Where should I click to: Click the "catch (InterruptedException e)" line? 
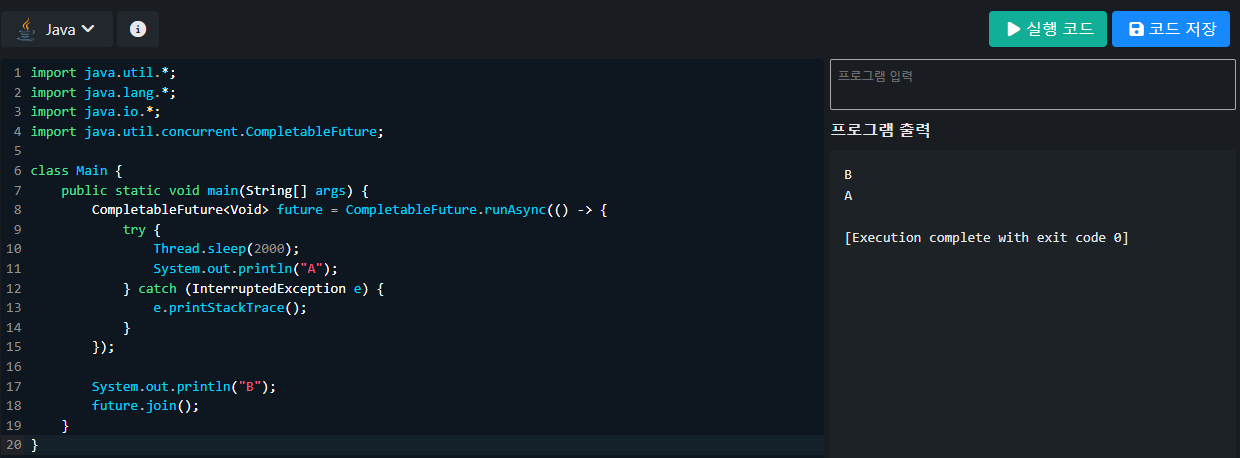click(253, 288)
